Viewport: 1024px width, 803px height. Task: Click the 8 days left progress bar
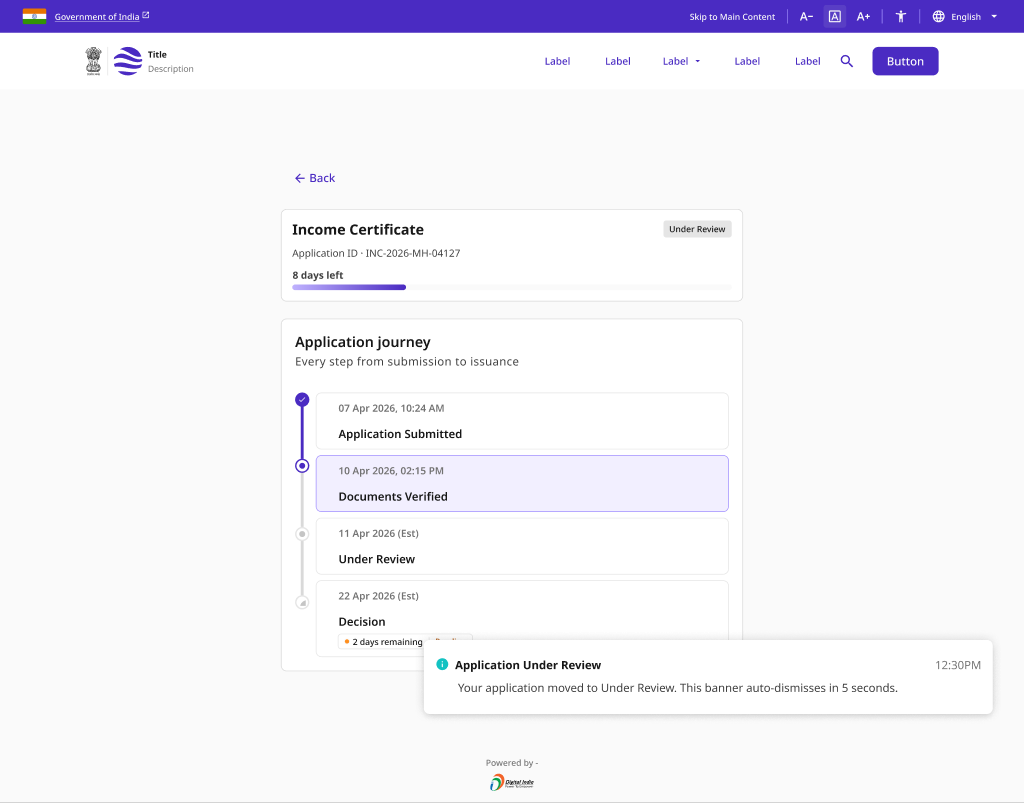511,287
